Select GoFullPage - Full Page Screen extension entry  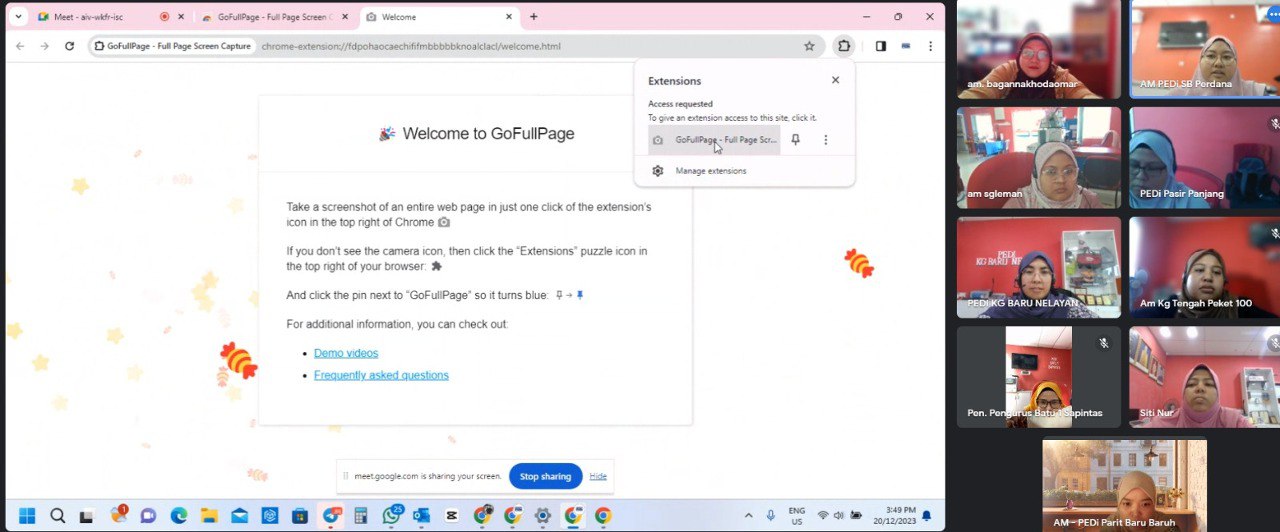coord(714,140)
